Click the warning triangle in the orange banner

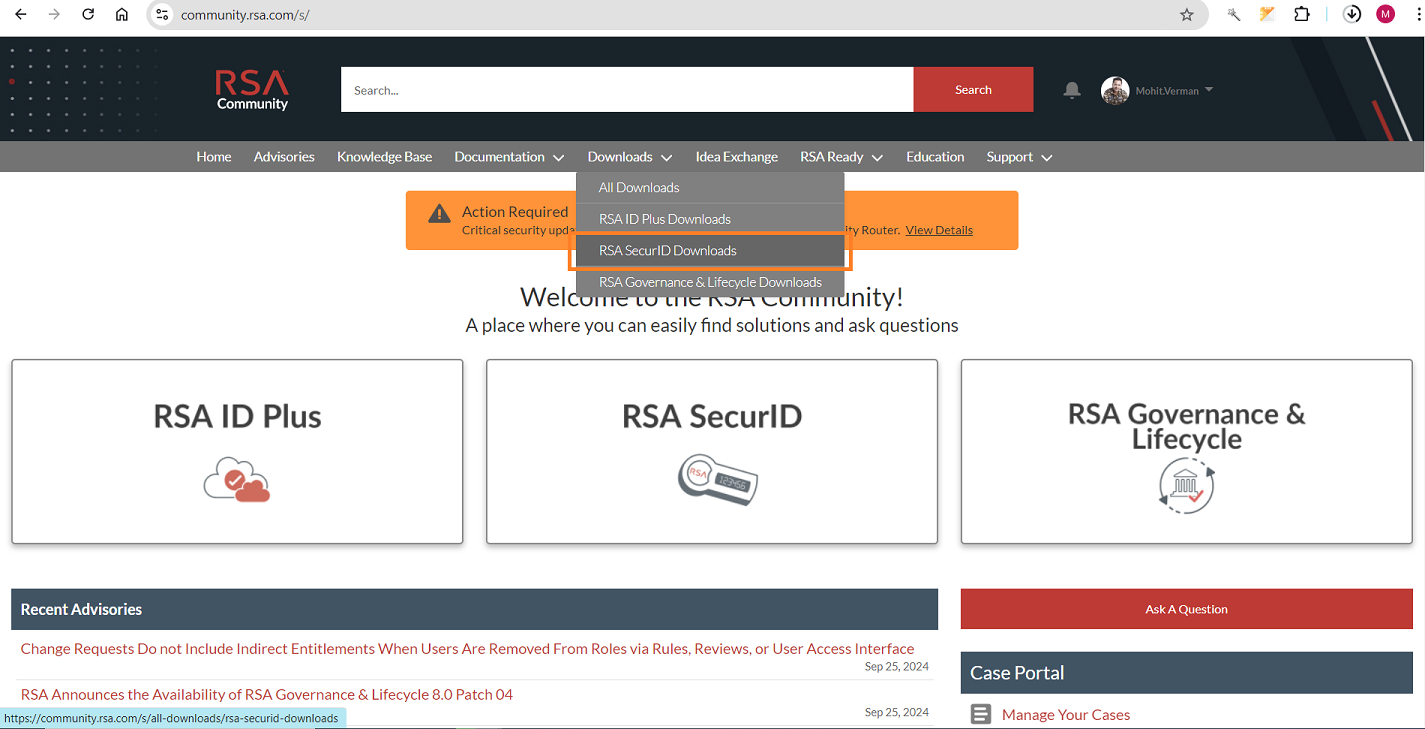tap(438, 213)
